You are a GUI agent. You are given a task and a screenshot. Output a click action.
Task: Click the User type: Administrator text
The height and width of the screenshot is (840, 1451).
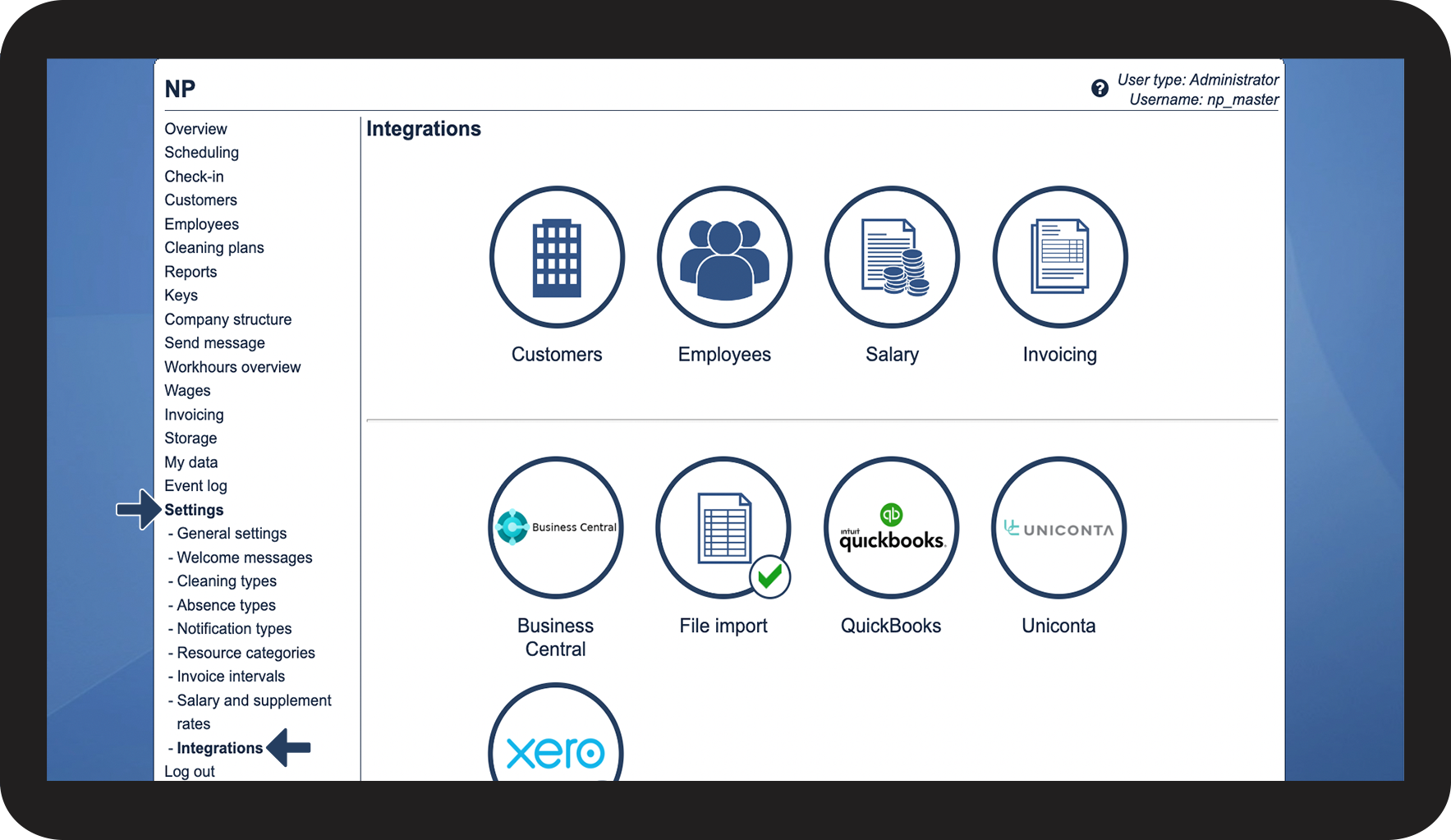click(x=1198, y=80)
